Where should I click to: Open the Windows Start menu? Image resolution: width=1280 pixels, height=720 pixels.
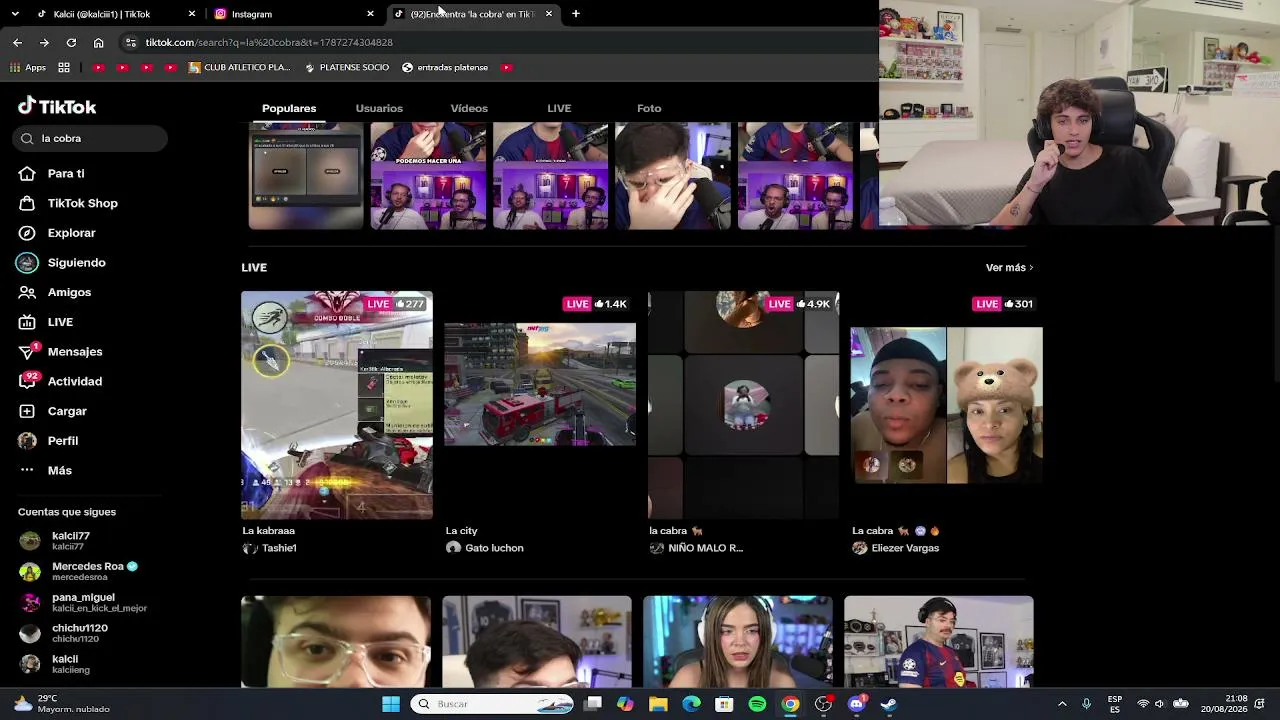click(x=391, y=704)
